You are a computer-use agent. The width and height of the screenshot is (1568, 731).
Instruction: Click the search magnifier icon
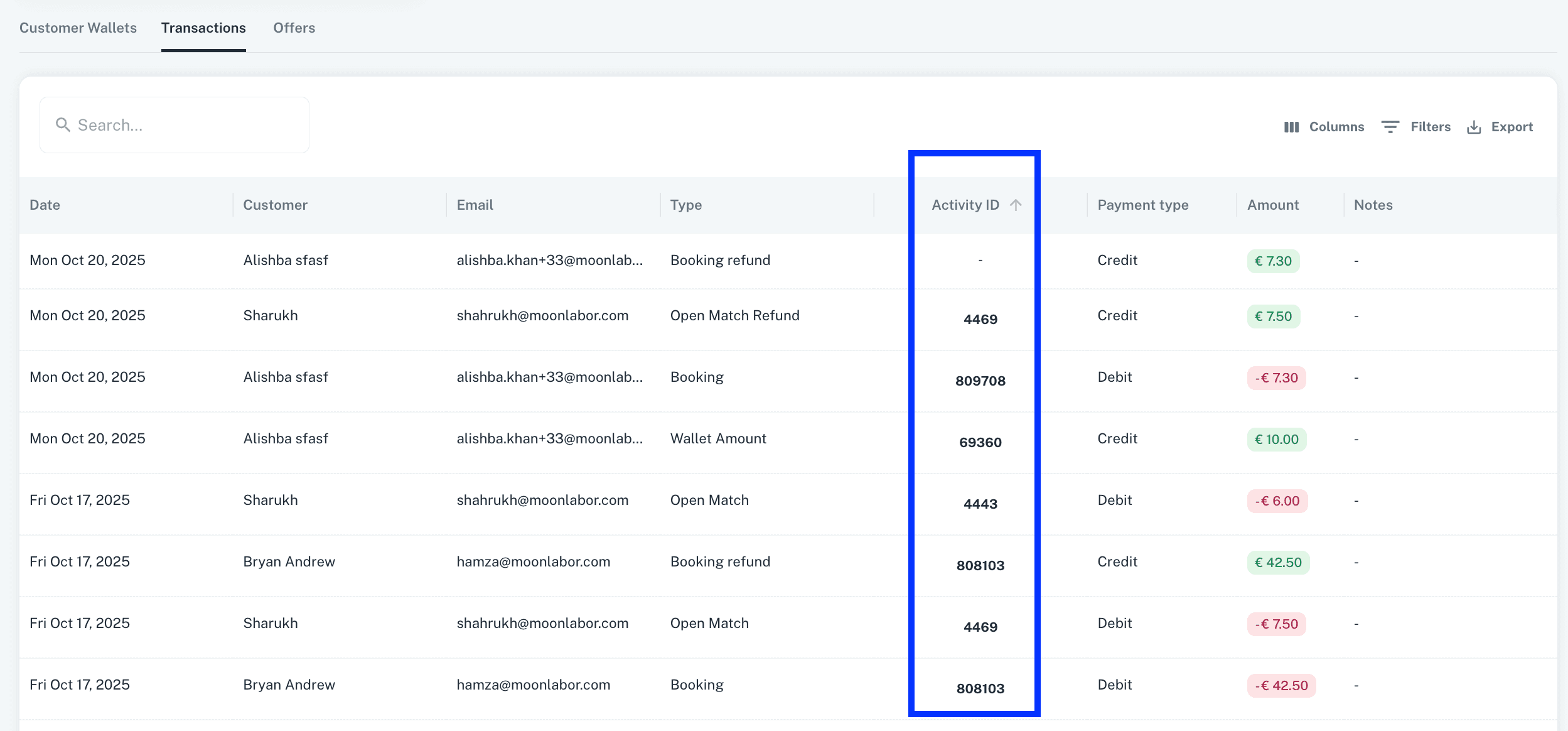[62, 125]
